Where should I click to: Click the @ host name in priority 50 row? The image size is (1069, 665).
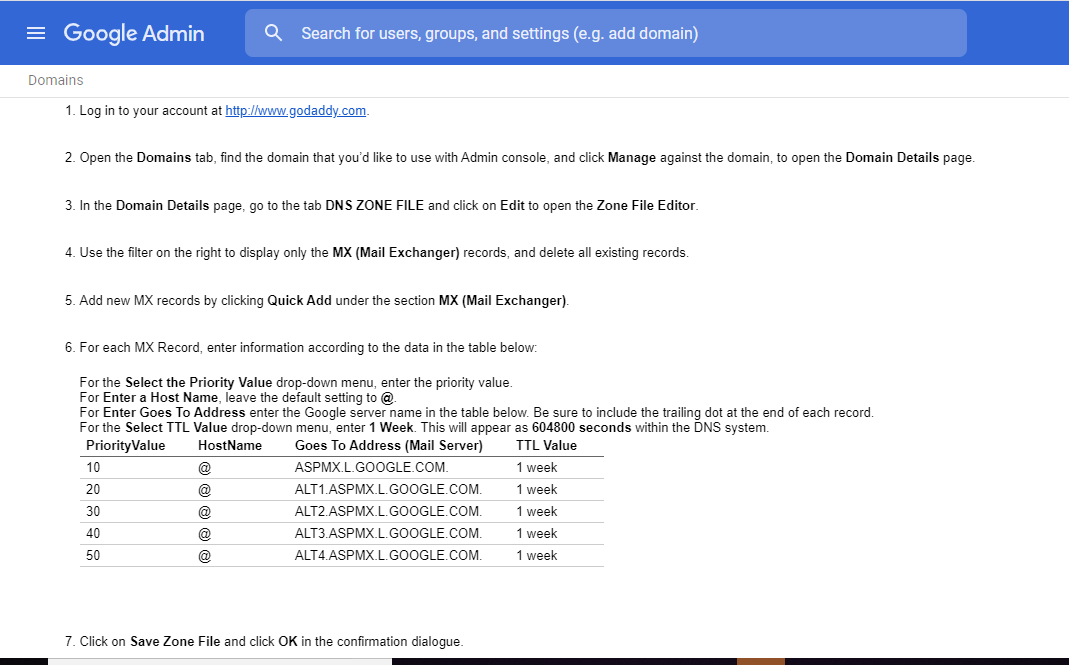(205, 555)
